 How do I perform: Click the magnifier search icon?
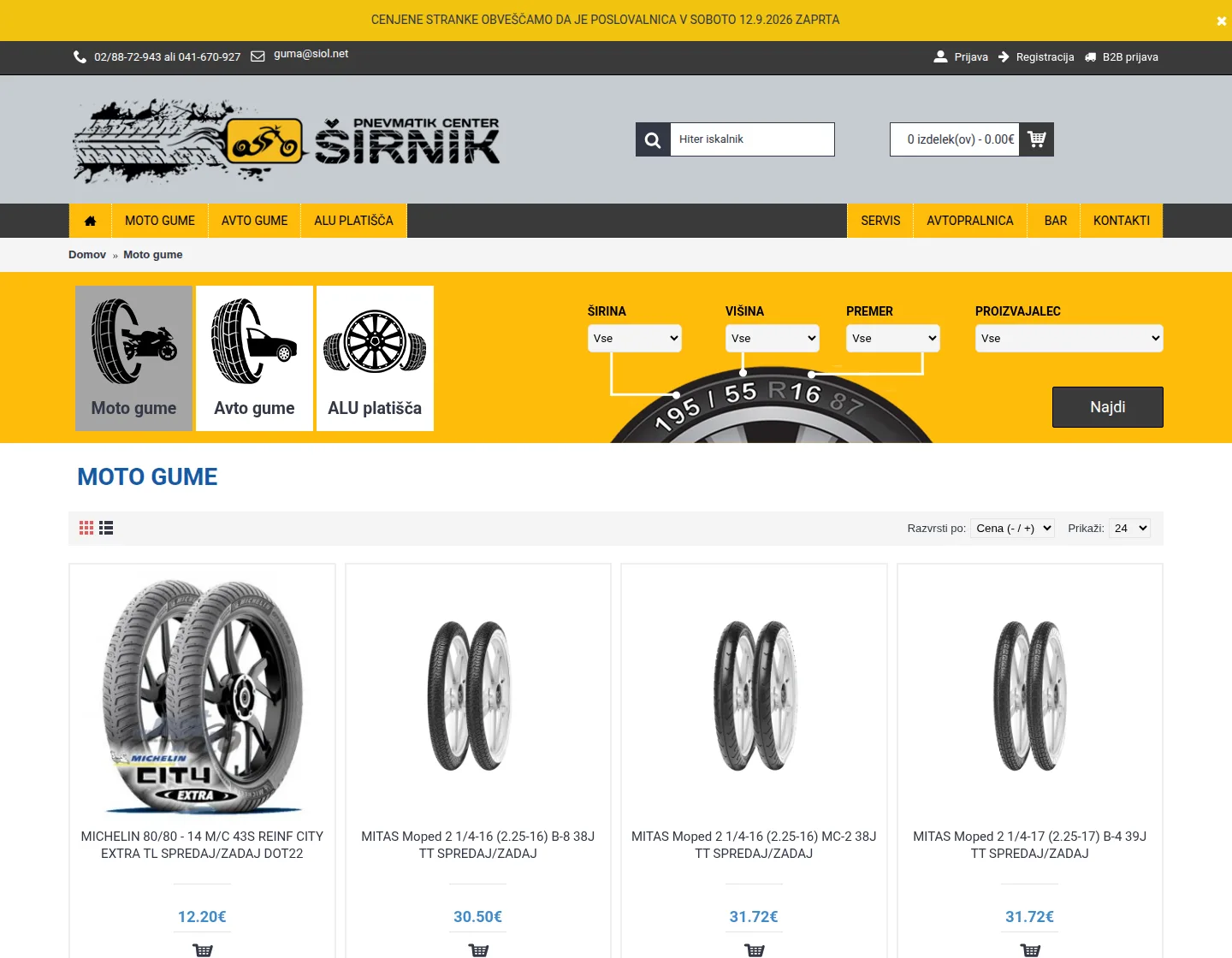click(653, 139)
